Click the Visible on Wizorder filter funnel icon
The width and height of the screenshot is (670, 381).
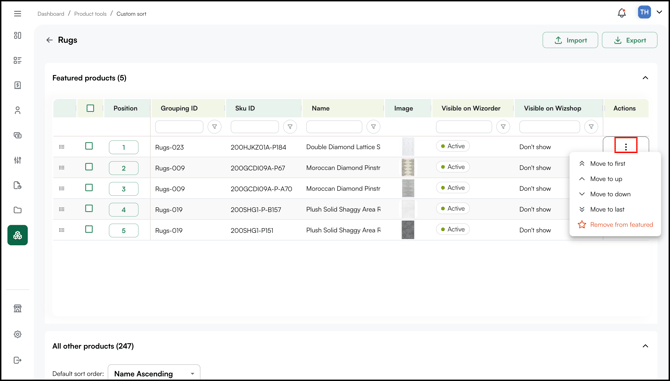click(x=503, y=126)
